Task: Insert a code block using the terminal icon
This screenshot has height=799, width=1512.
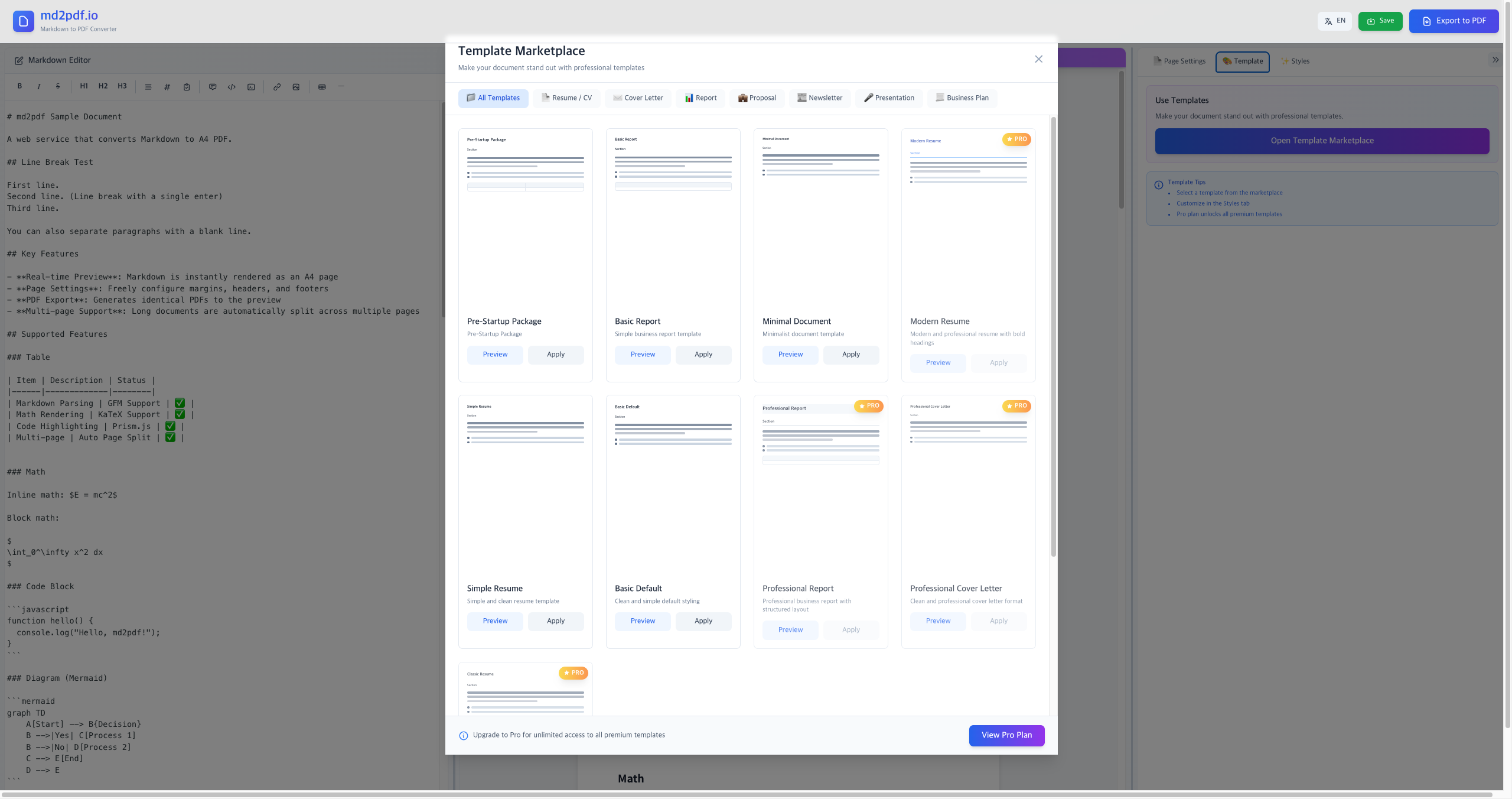Action: pos(251,87)
